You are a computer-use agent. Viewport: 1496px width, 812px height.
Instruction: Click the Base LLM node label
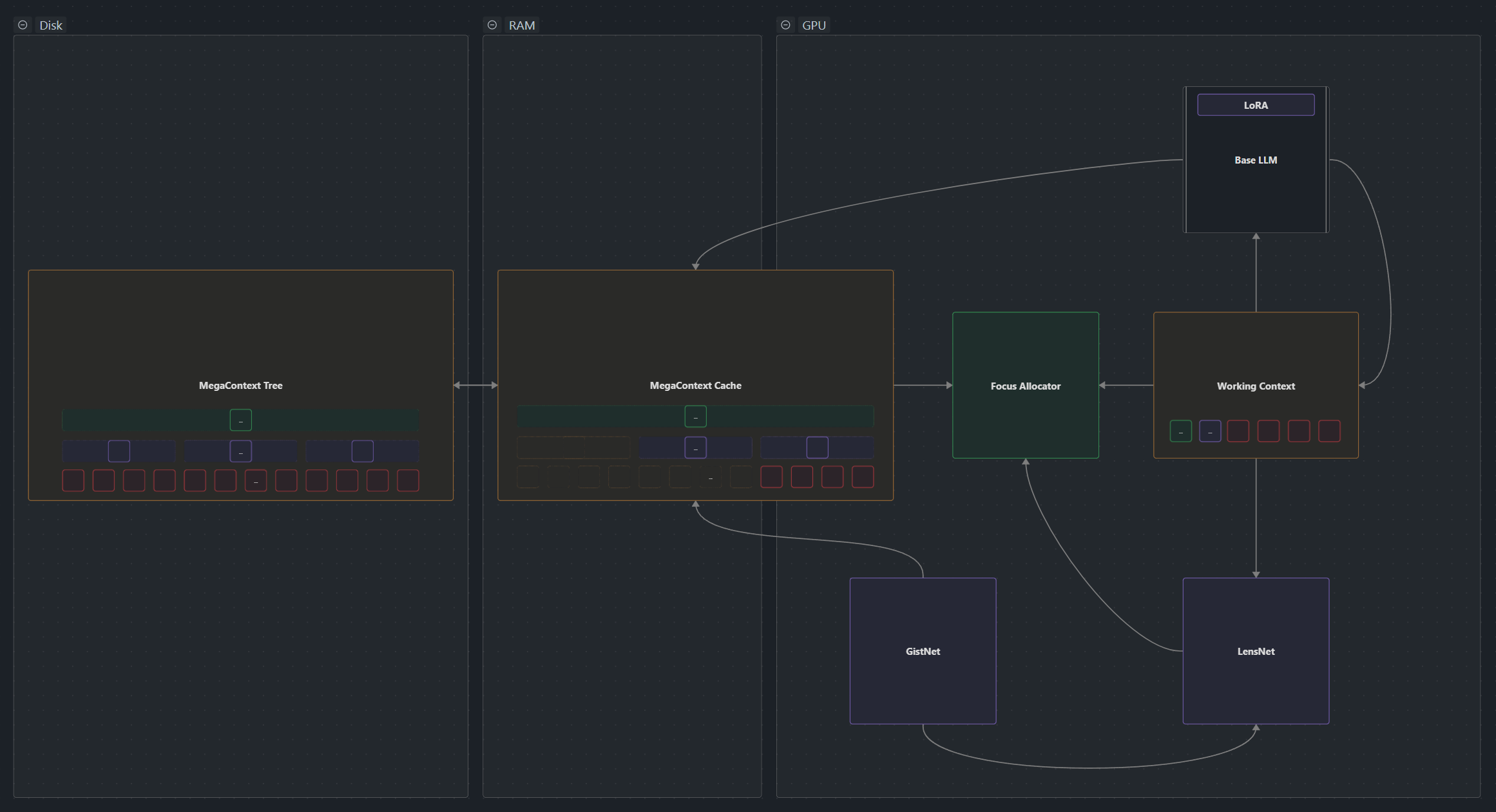[1255, 160]
